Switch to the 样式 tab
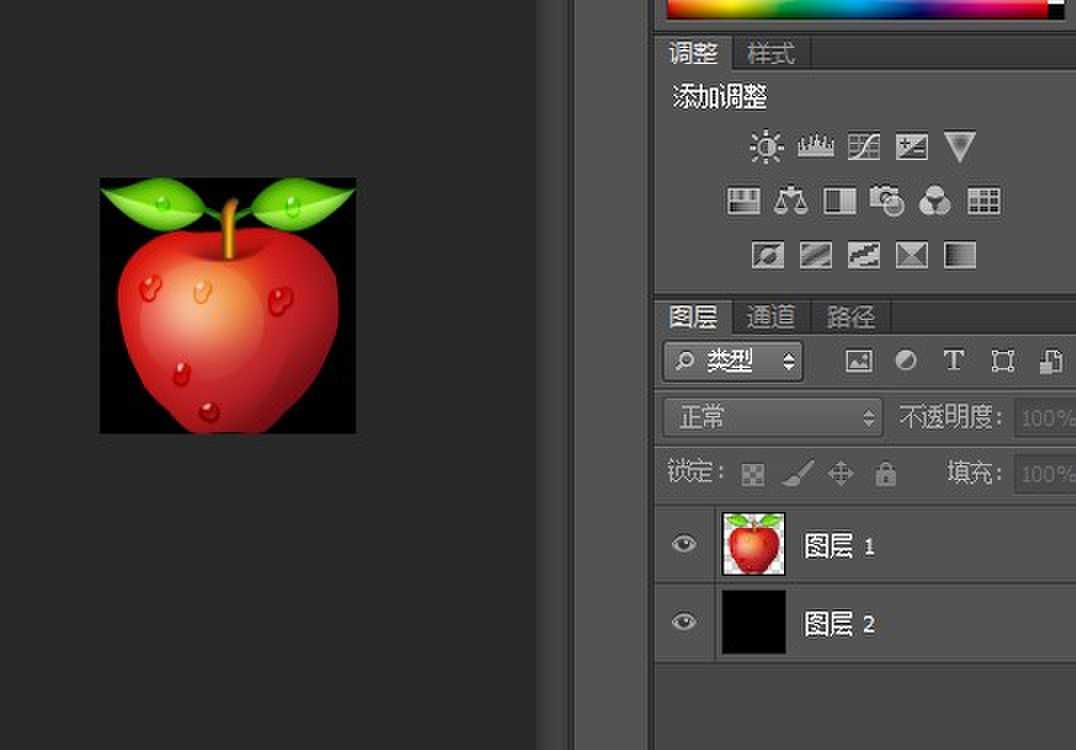1076x750 pixels. (771, 53)
